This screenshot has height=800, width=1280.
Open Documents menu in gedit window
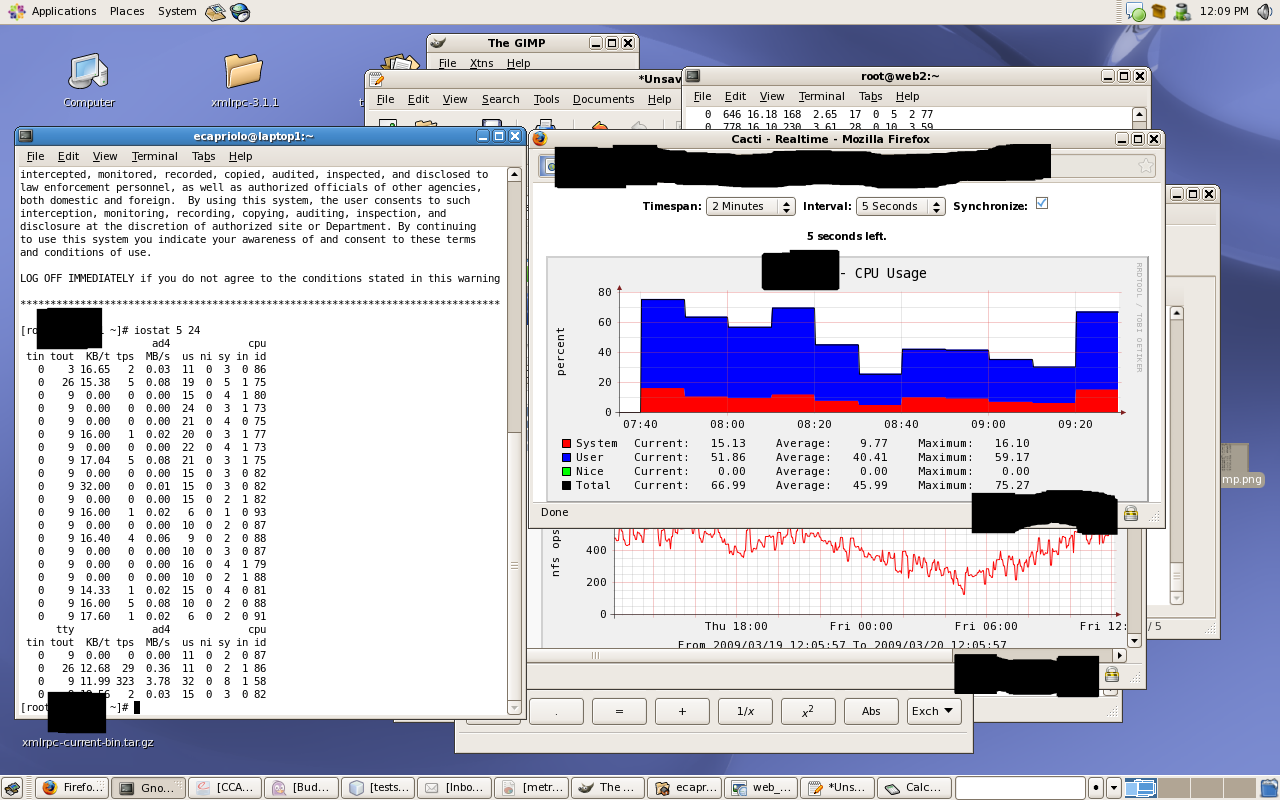point(603,99)
